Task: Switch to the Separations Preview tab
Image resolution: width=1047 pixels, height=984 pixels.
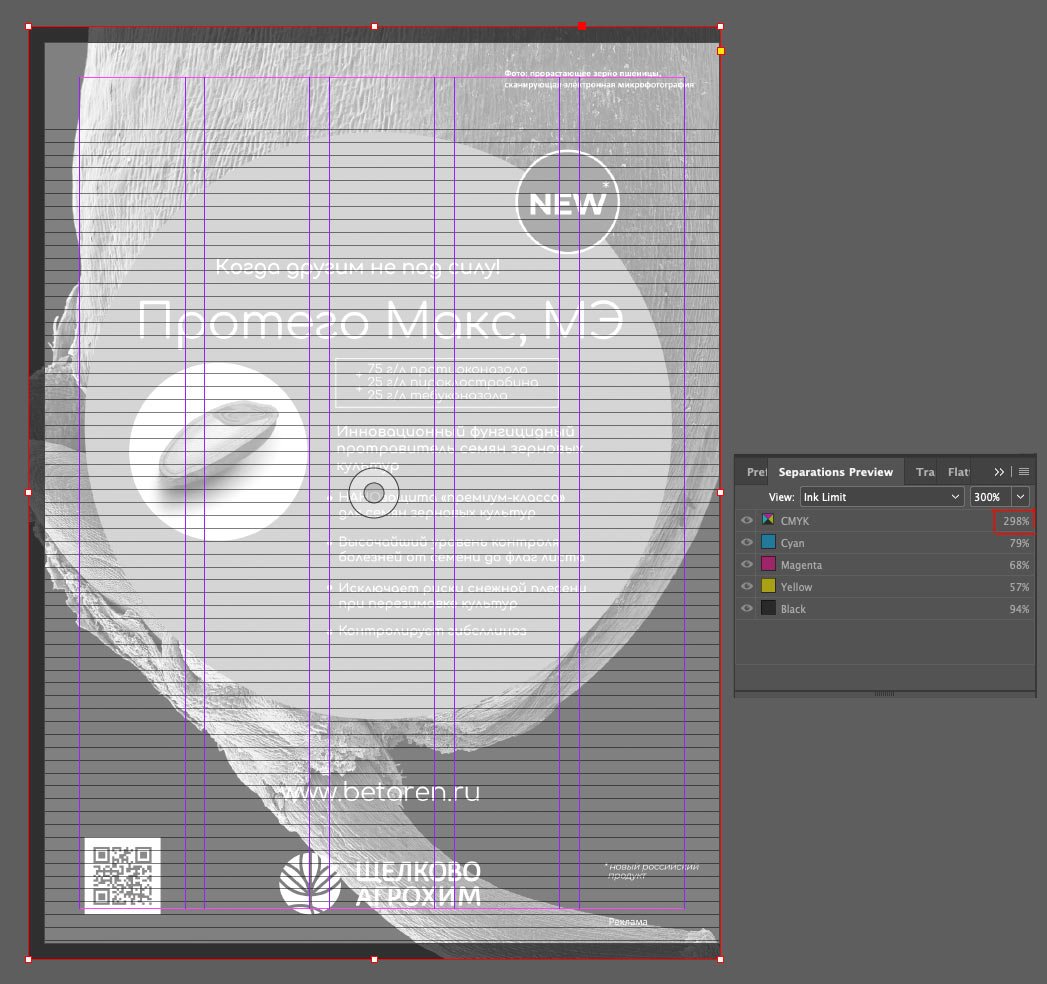Action: (x=835, y=472)
